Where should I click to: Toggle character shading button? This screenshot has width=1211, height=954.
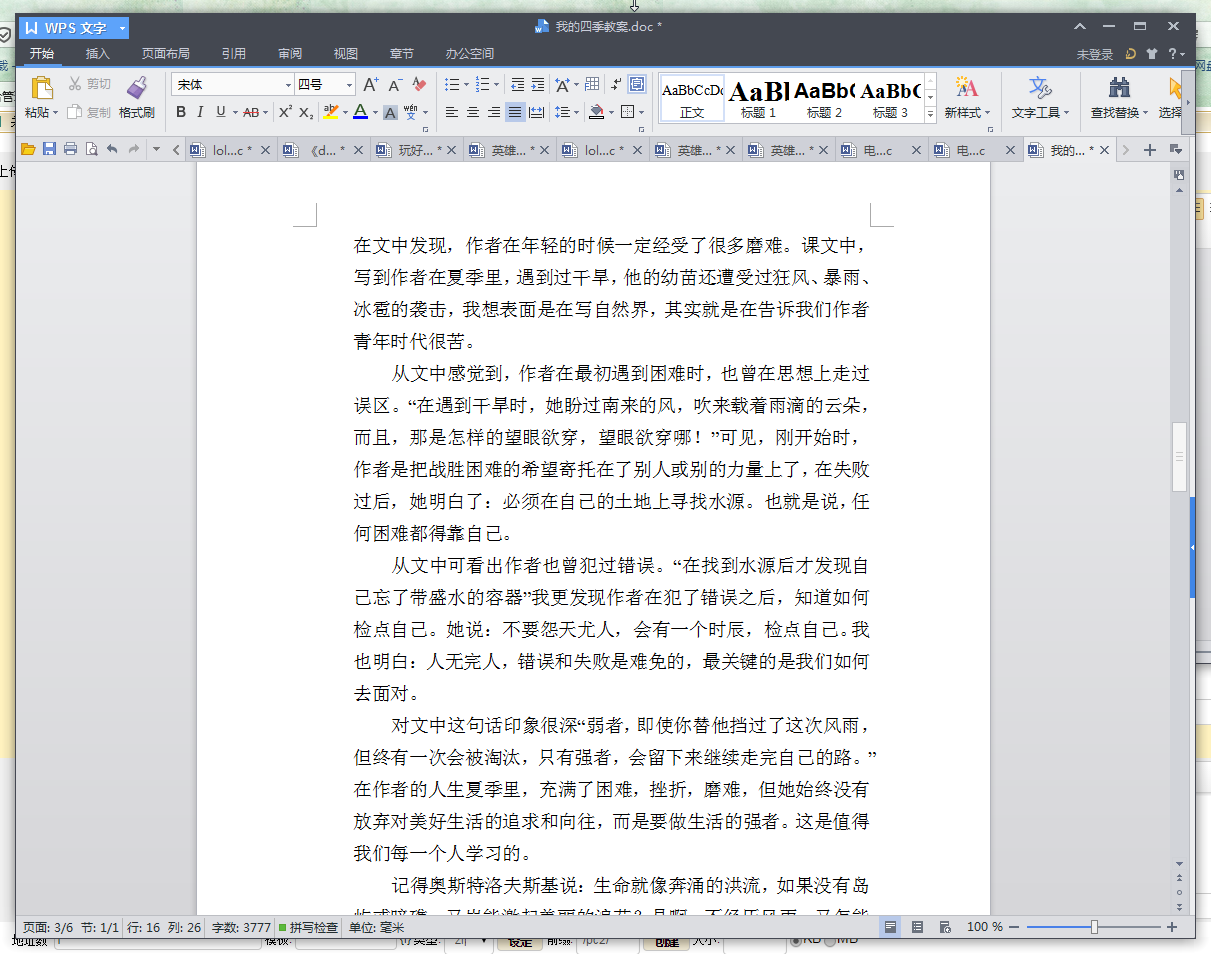click(x=391, y=112)
